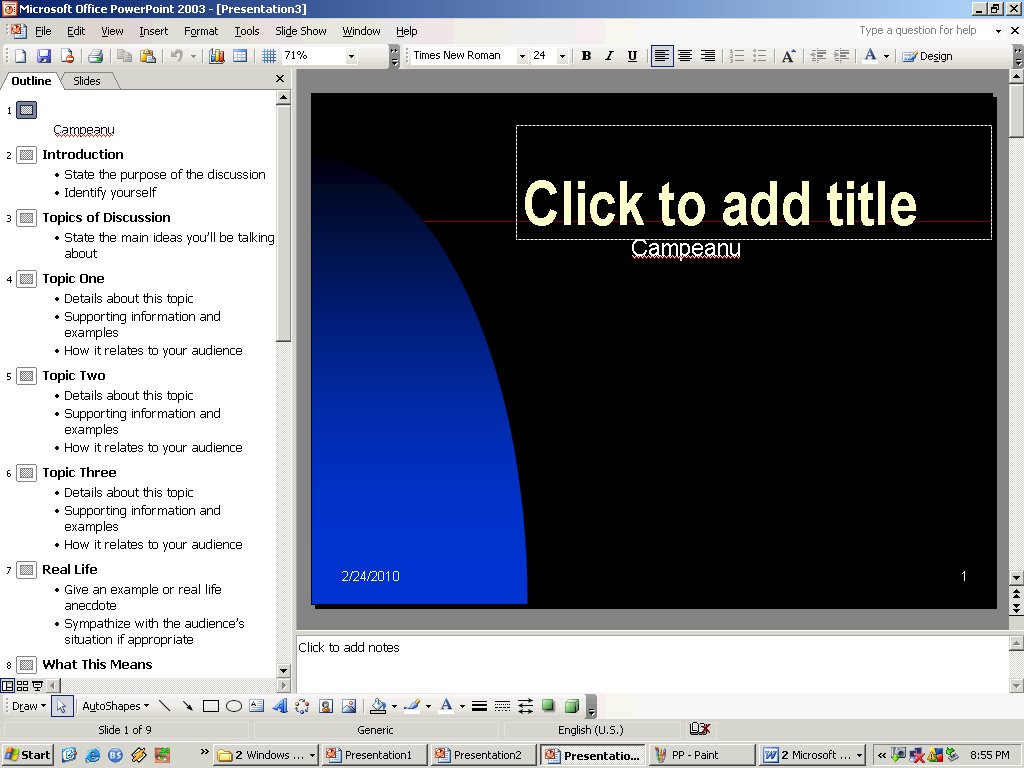Screen dimensions: 1024x768
Task: Open the Zoom percentage dropdown
Action: [x=351, y=56]
